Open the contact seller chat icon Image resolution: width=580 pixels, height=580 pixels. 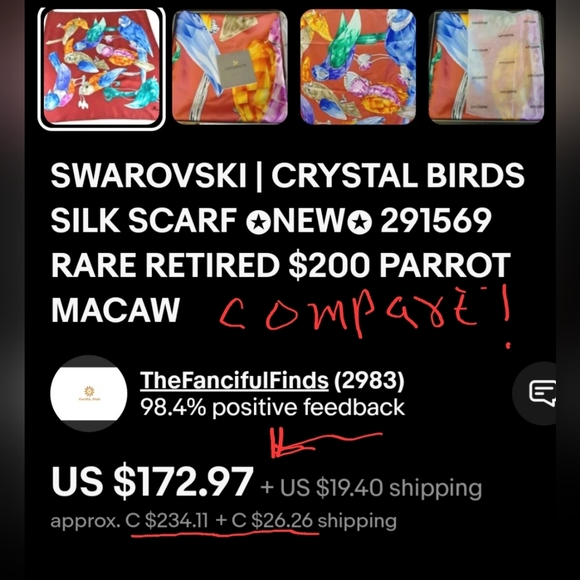point(541,393)
